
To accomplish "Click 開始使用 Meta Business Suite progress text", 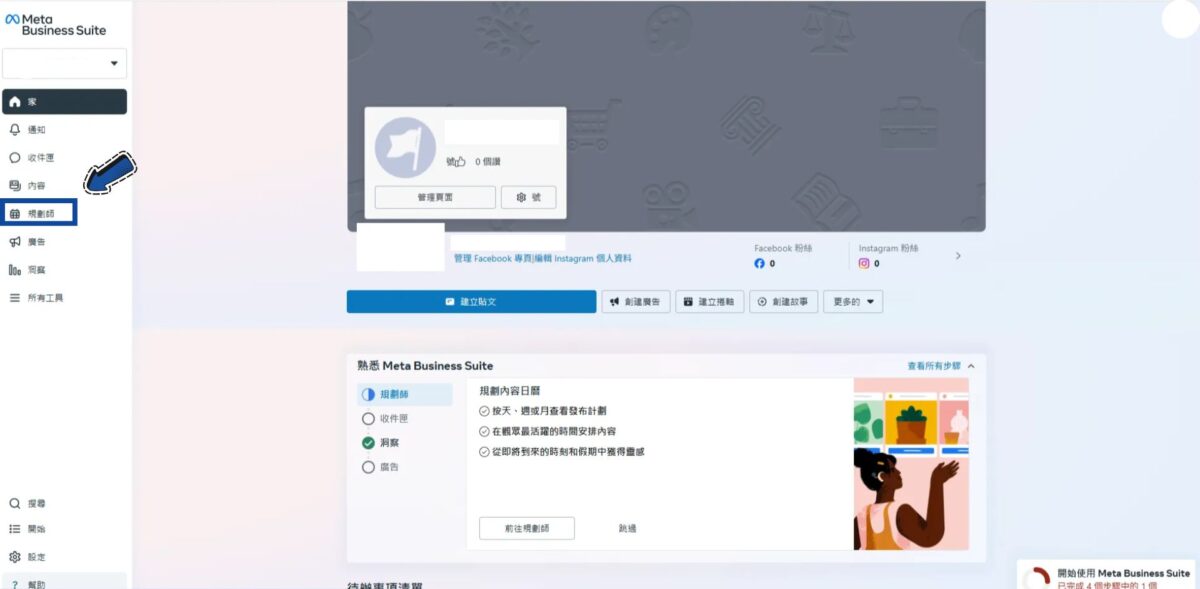I will 1124,573.
